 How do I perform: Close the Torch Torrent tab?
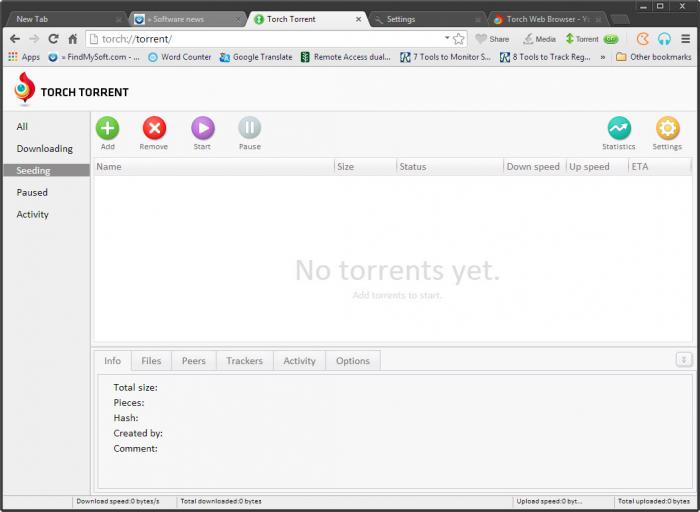[x=358, y=19]
